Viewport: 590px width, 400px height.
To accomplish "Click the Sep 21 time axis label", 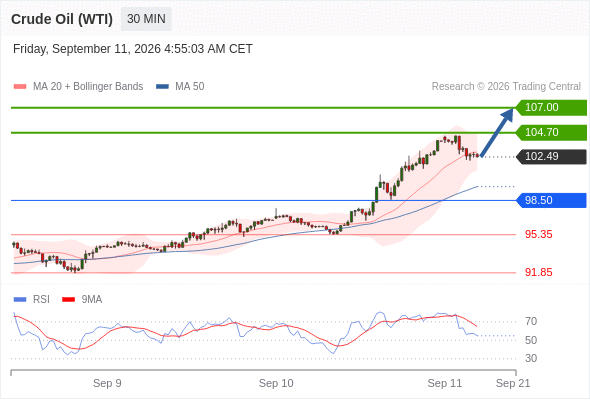I will pos(513,383).
